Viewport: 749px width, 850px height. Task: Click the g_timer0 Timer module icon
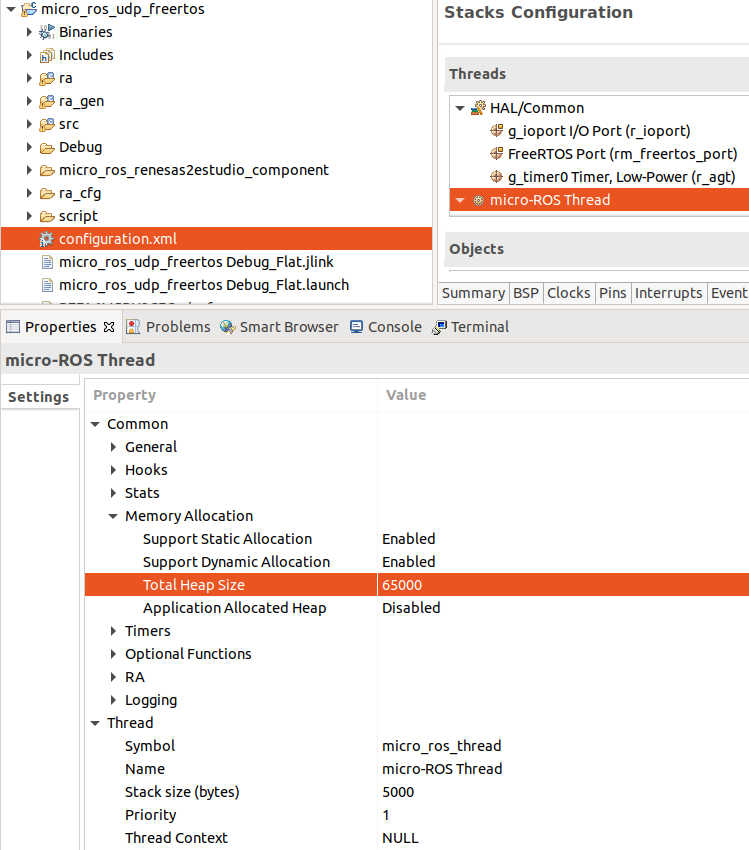pos(496,177)
